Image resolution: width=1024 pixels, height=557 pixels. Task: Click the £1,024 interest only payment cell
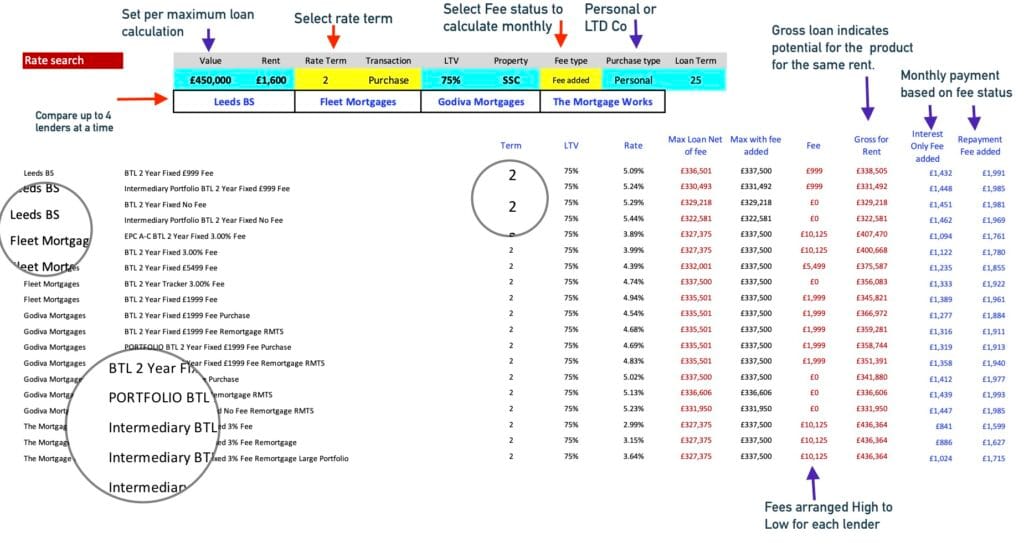click(940, 459)
